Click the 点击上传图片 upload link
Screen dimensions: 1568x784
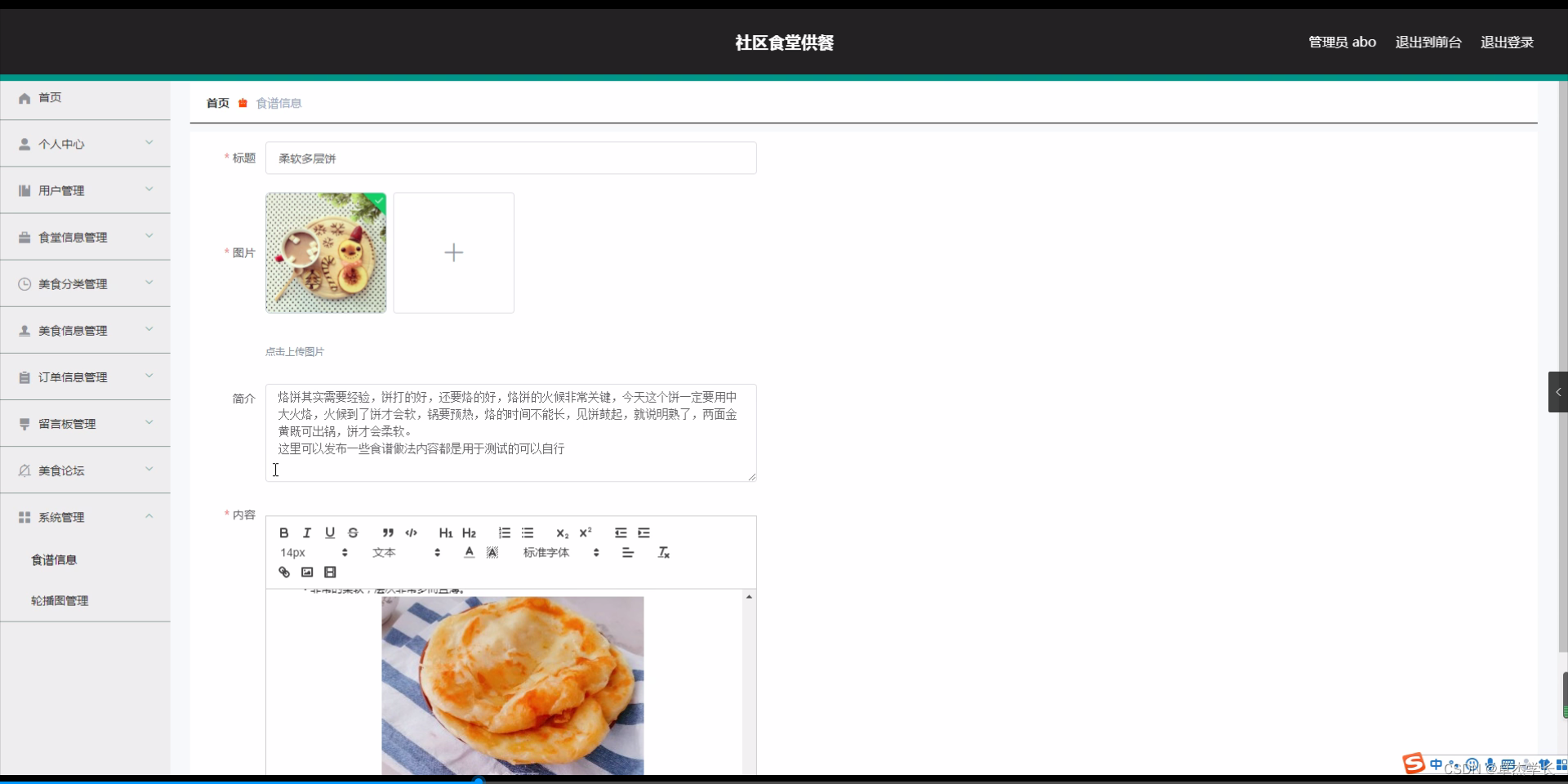pos(294,351)
